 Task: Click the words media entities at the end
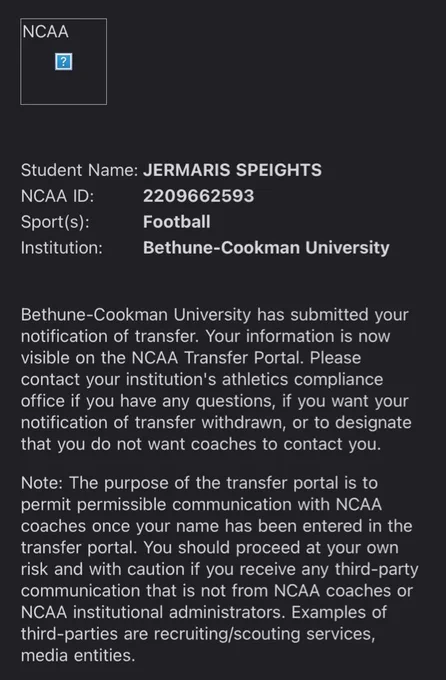78,655
